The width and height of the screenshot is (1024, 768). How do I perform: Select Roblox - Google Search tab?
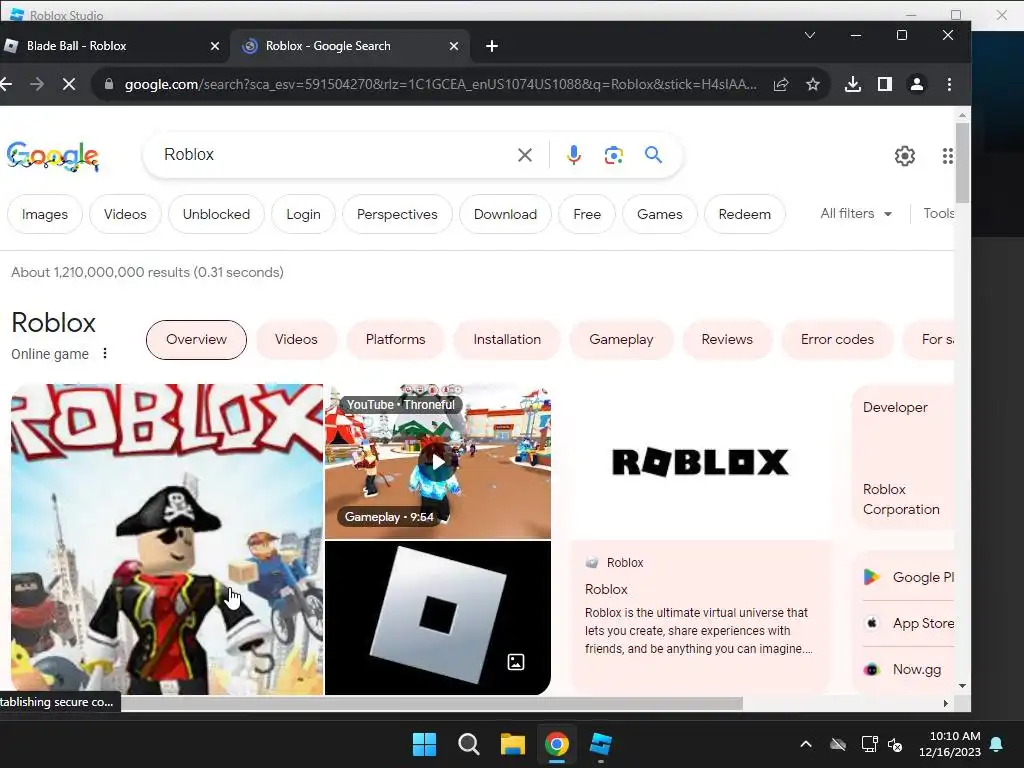pyautogui.click(x=349, y=46)
